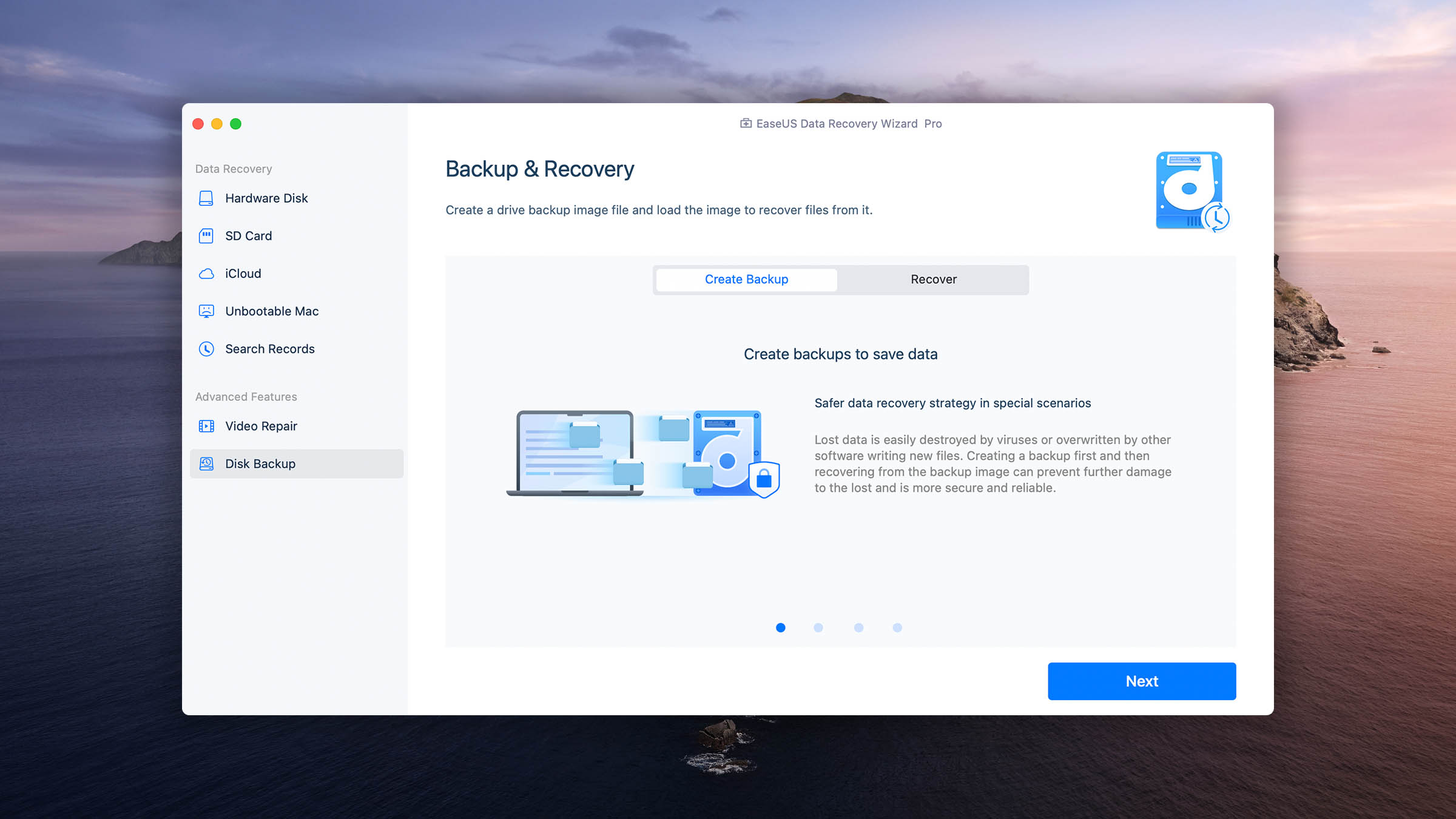The width and height of the screenshot is (1456, 819).
Task: Select the SD Card recovery option
Action: tap(248, 235)
